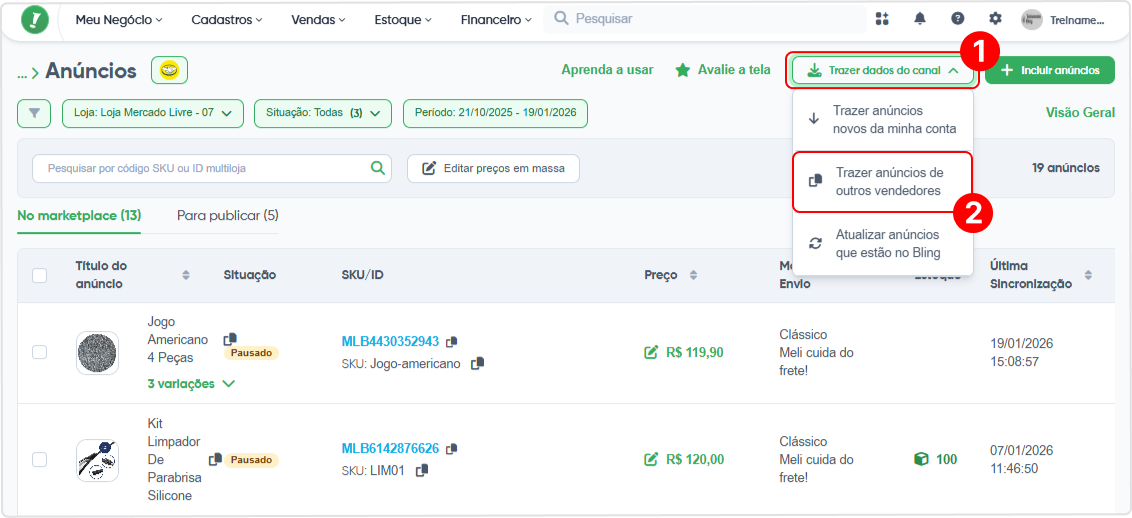
Task: Open the help question mark icon
Action: point(957,19)
